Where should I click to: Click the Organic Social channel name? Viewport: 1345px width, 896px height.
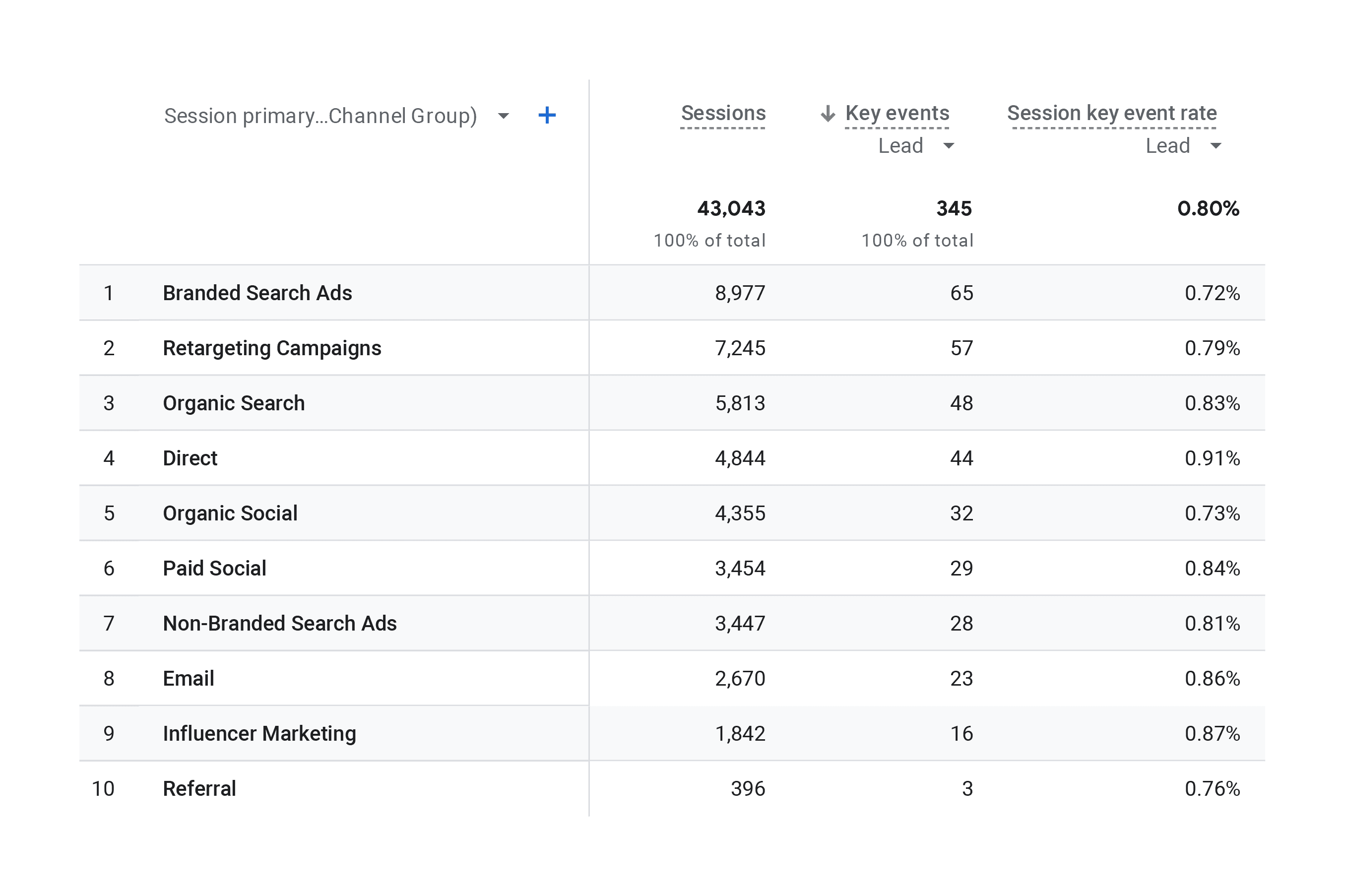(230, 513)
